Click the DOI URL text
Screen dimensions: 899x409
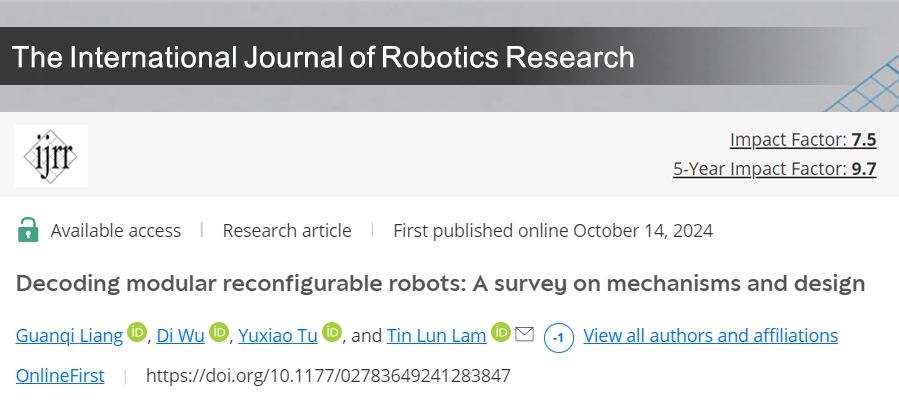[328, 376]
